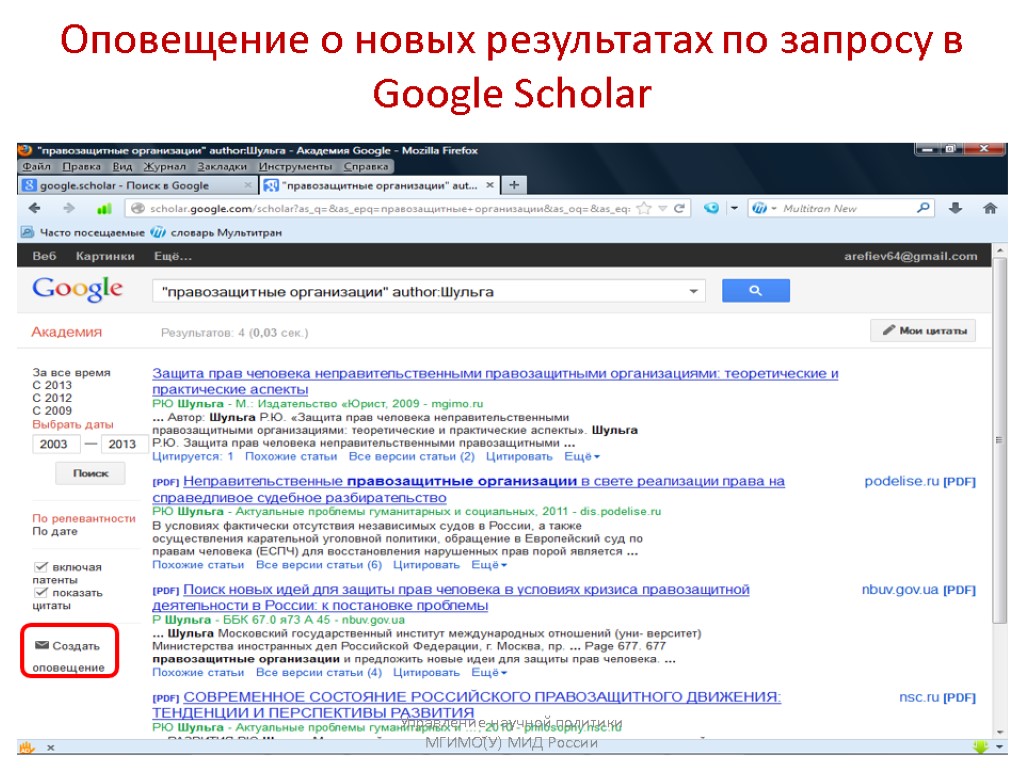Click the start year field 2003
The image size is (1024, 768).
coord(56,444)
